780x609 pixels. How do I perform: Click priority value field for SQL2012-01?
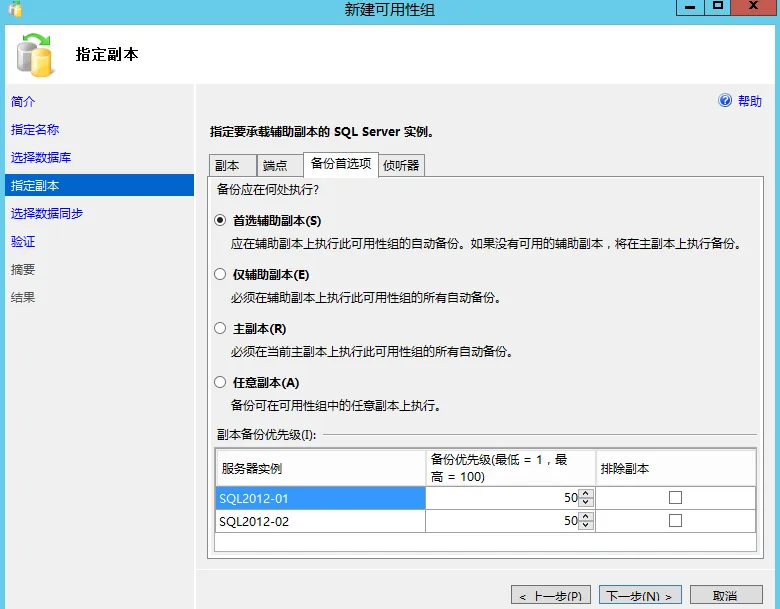[x=503, y=498]
